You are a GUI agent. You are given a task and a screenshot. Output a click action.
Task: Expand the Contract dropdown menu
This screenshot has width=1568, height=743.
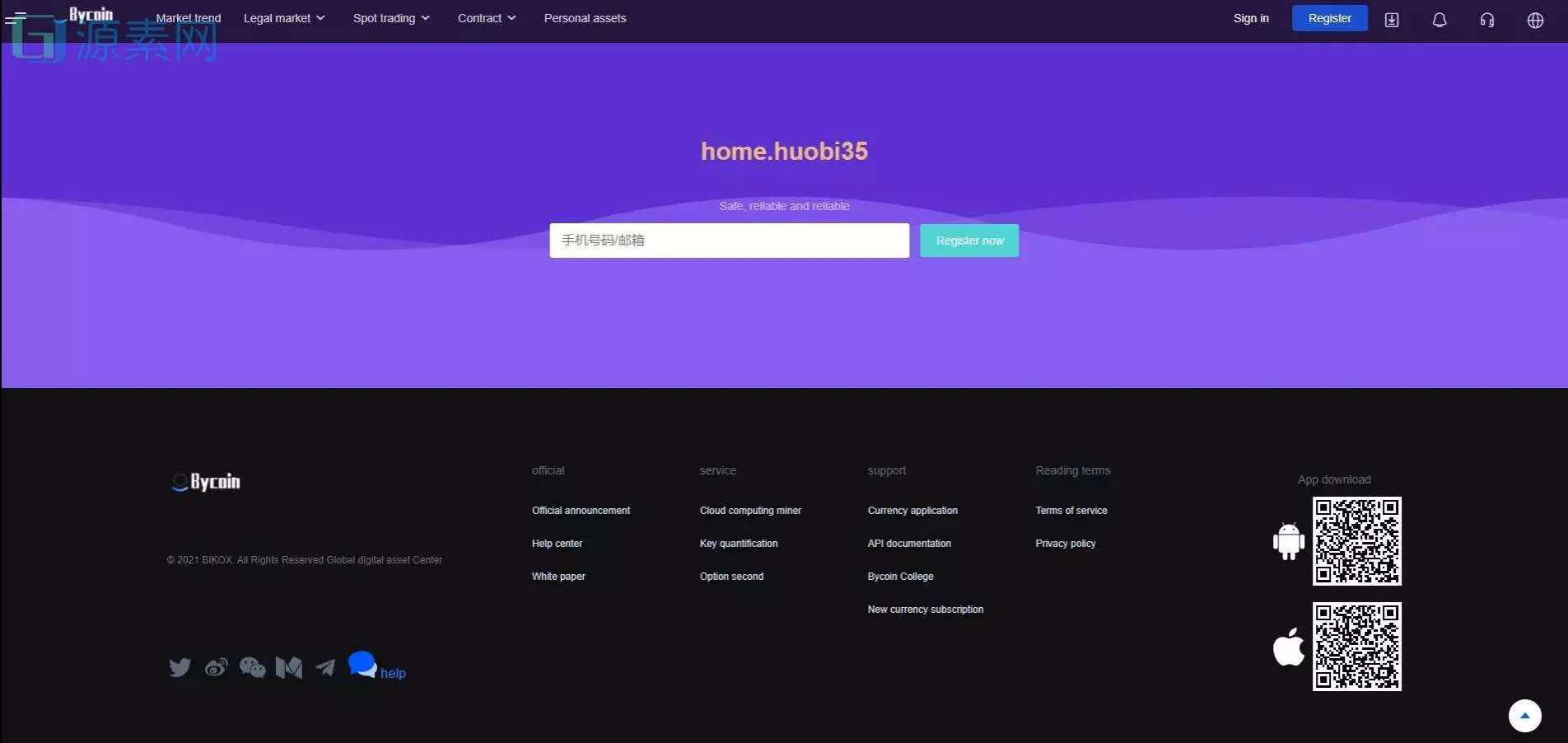tap(486, 18)
